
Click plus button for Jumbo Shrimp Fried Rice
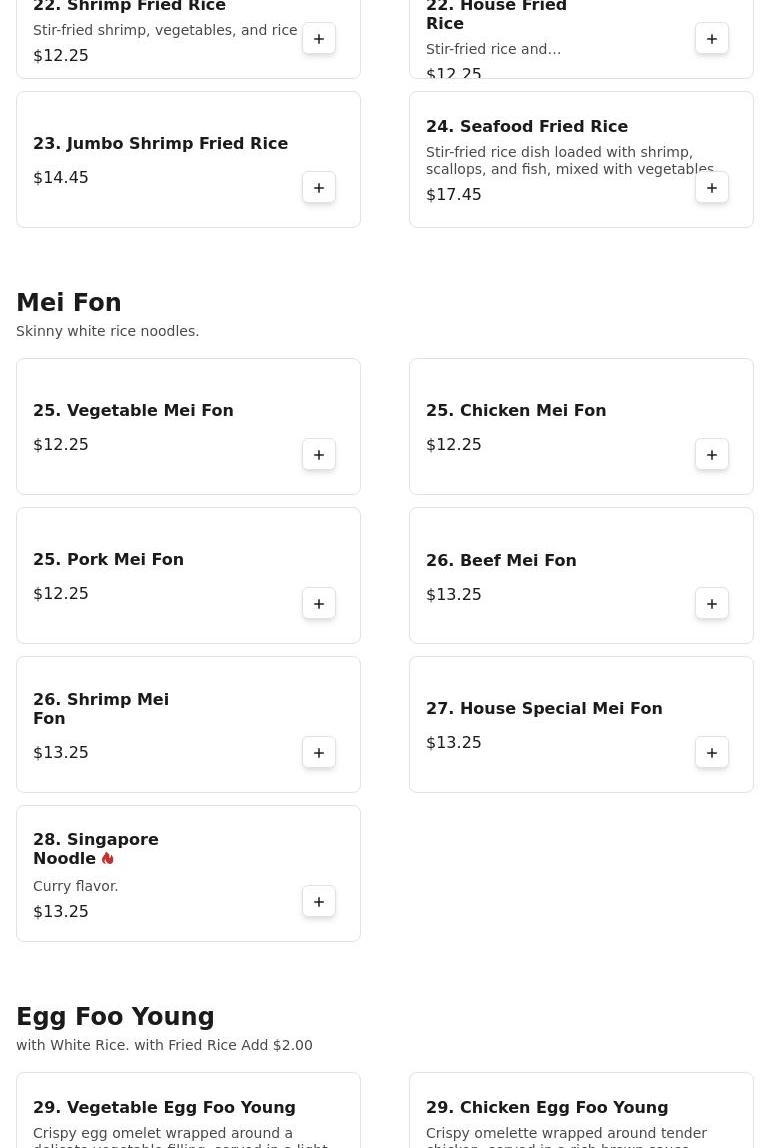tap(319, 188)
